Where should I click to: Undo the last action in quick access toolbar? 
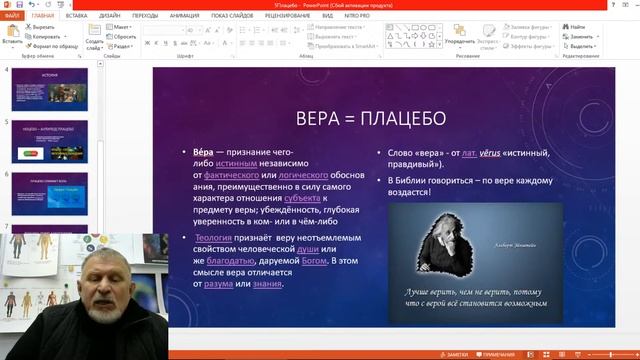point(32,4)
